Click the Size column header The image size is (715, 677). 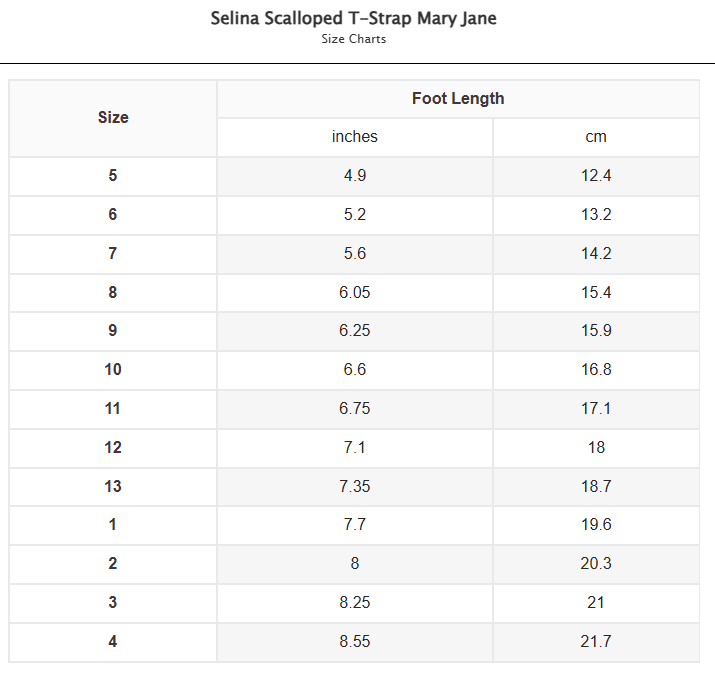[113, 118]
